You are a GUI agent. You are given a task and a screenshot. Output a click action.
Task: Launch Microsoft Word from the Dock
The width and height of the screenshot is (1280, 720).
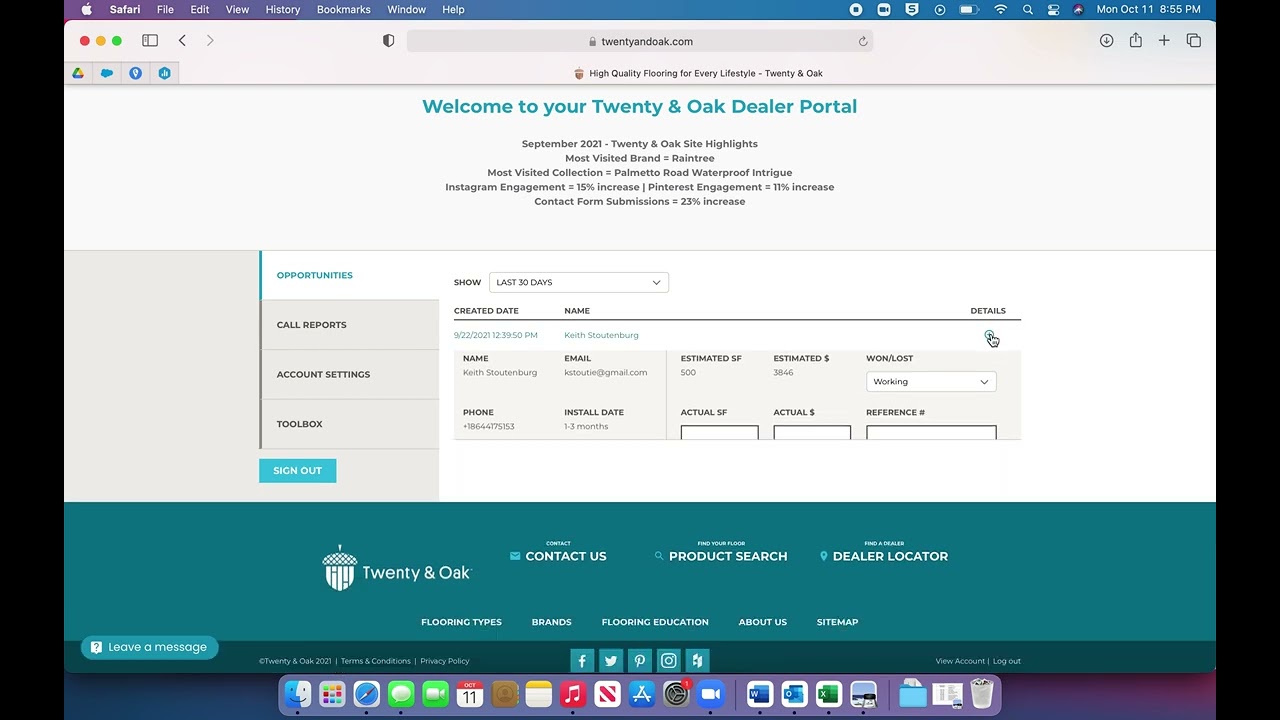pyautogui.click(x=759, y=694)
